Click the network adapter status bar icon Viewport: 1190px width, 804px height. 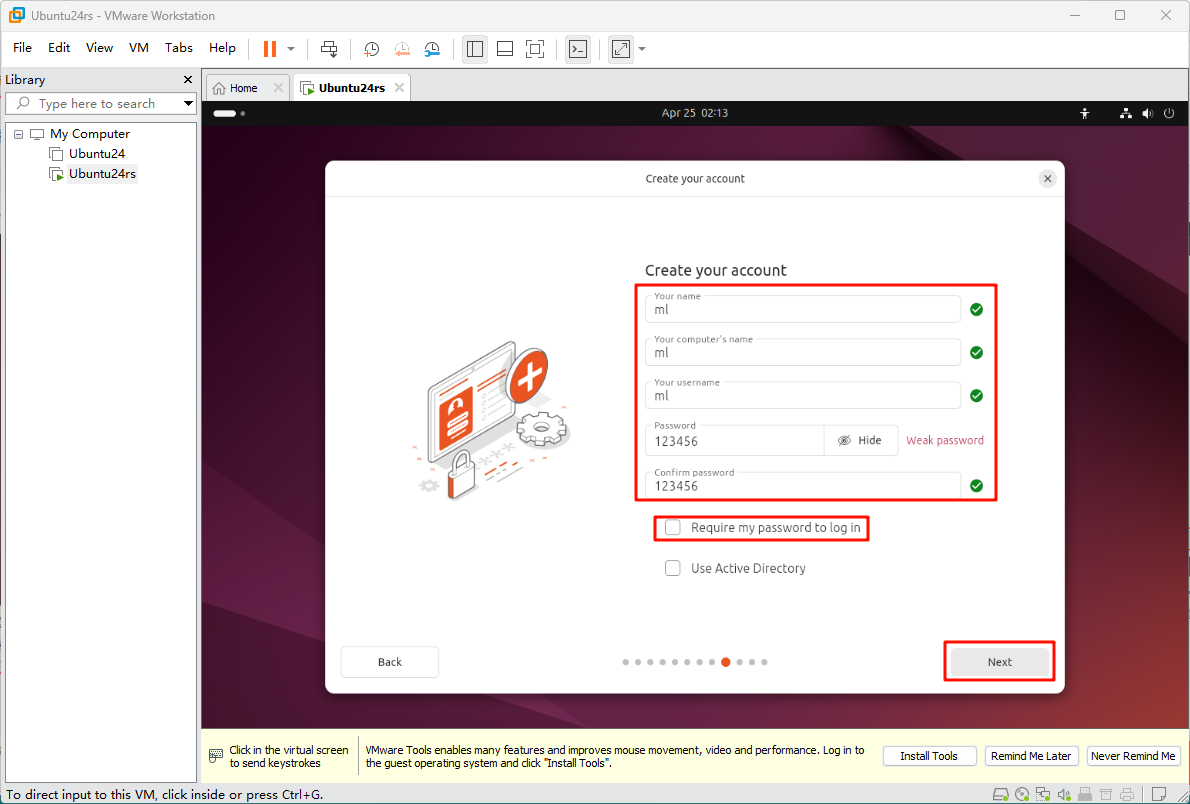[1044, 795]
